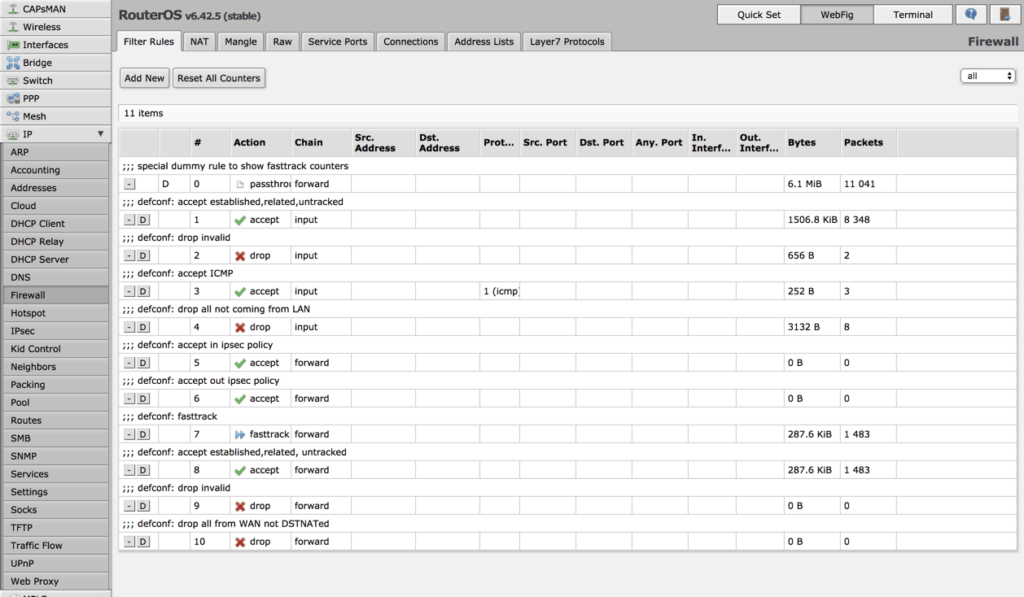Remove rule 1 with minus button
The width and height of the screenshot is (1024, 597).
tap(129, 220)
